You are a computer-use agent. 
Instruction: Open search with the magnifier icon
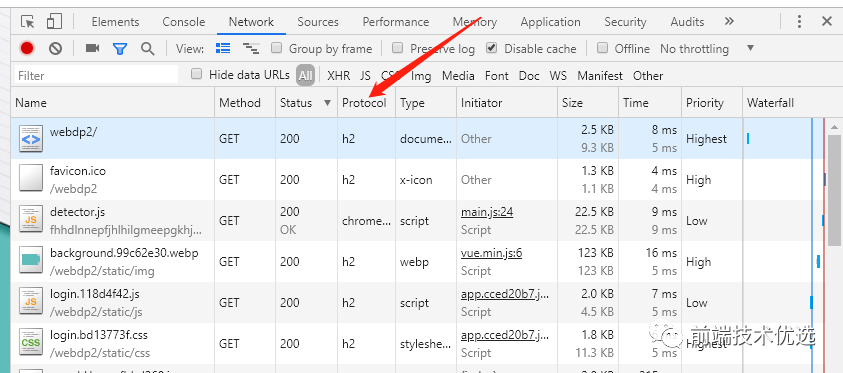pyautogui.click(x=147, y=48)
